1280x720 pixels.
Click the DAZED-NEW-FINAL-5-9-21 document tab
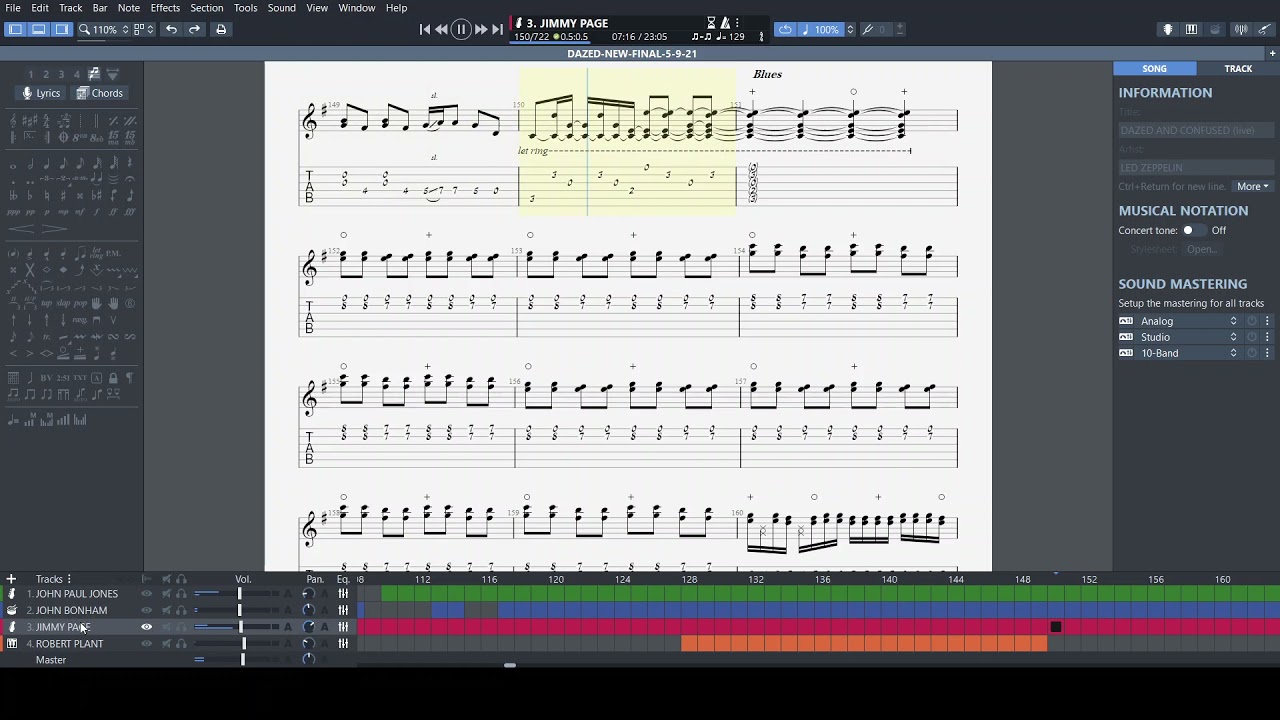632,54
